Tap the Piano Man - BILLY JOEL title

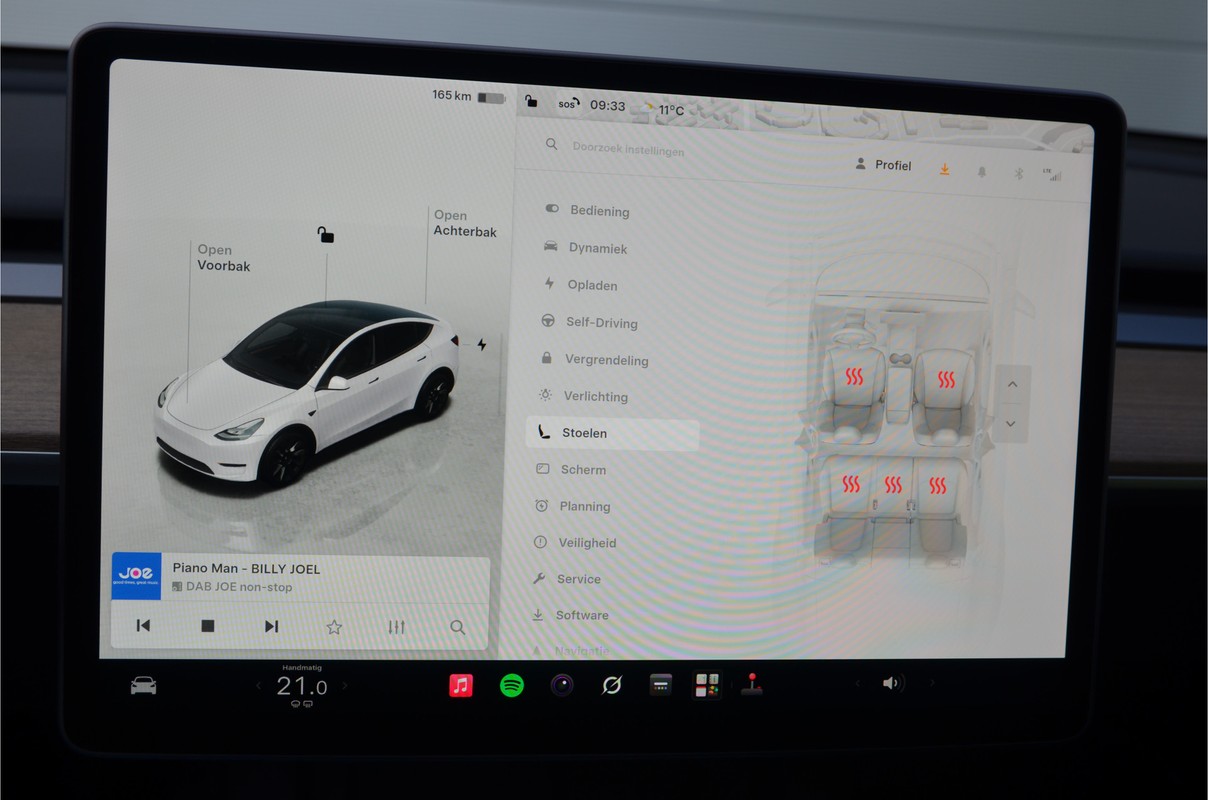point(246,568)
